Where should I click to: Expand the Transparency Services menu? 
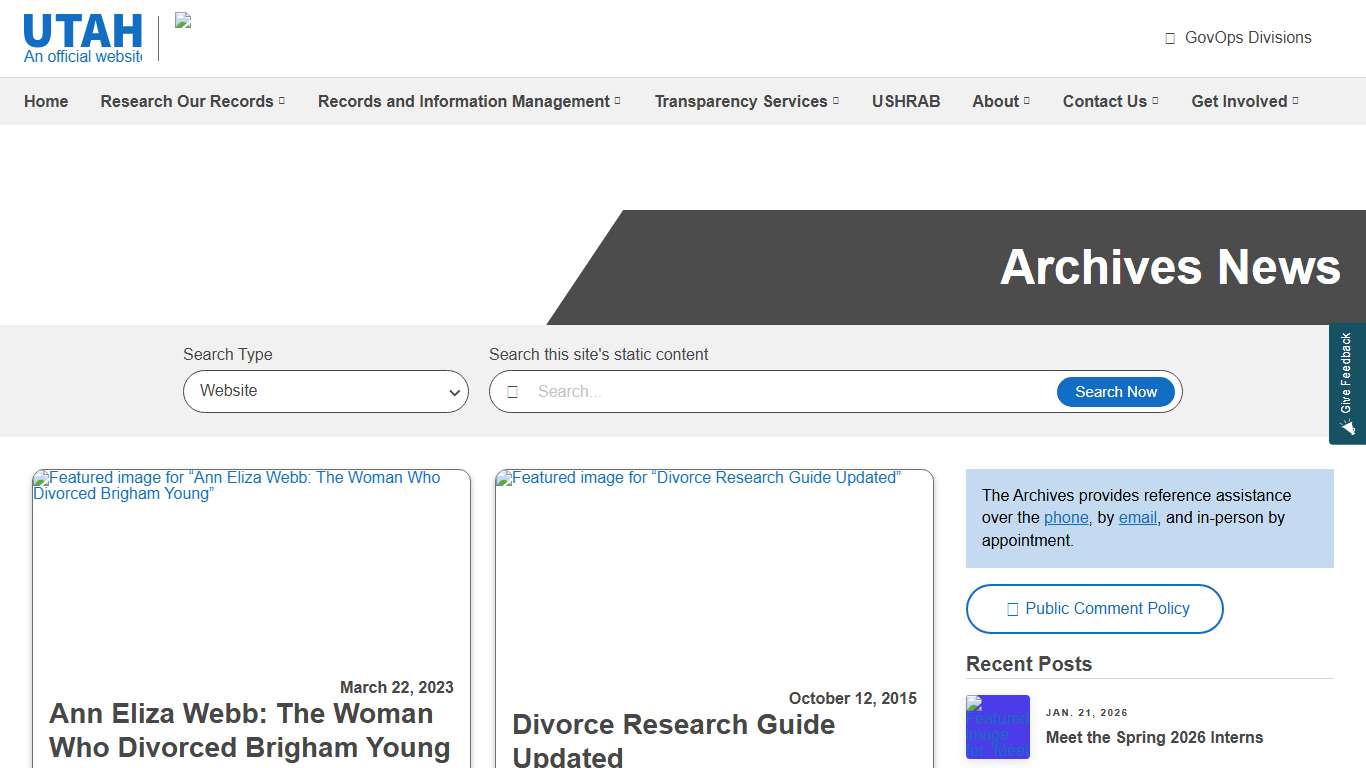(746, 101)
